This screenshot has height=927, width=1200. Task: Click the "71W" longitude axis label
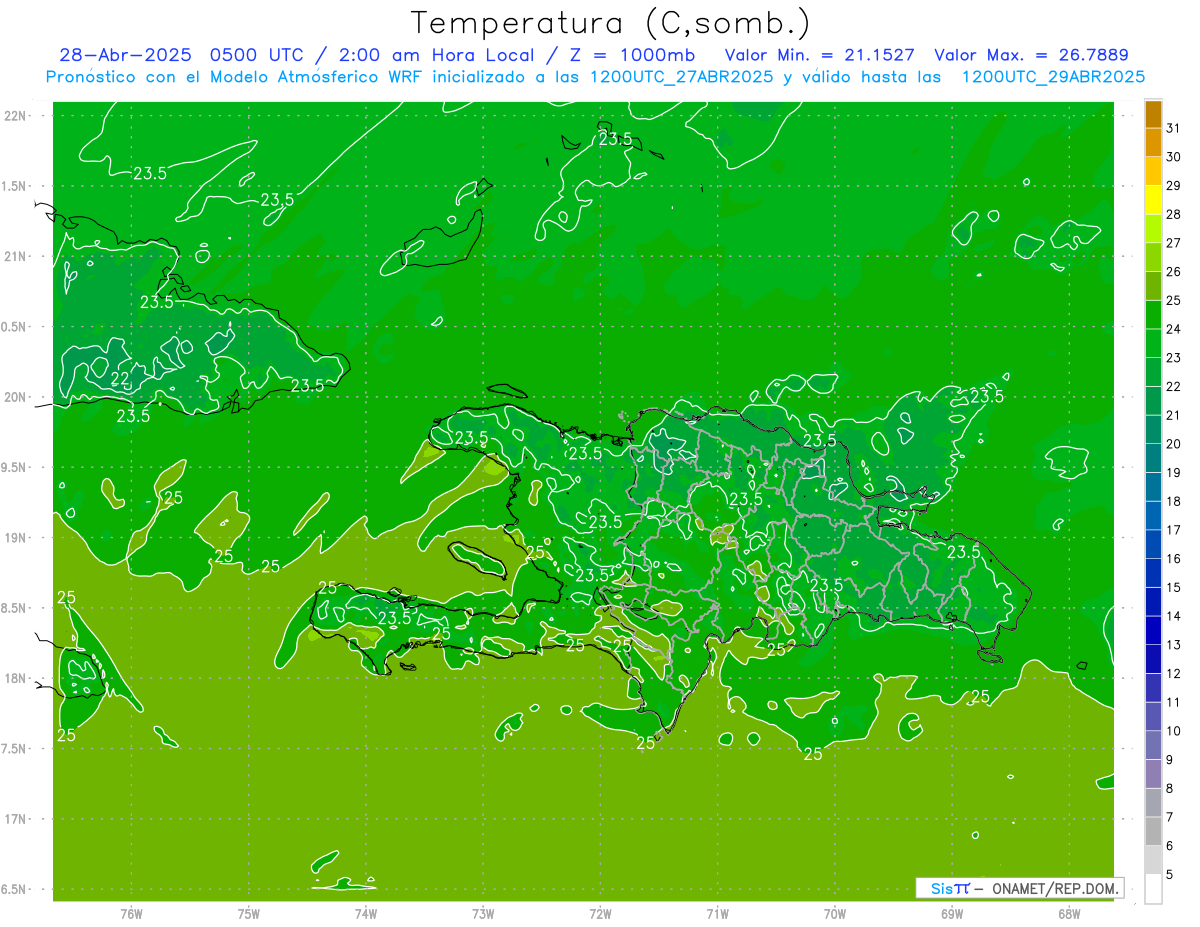(717, 914)
